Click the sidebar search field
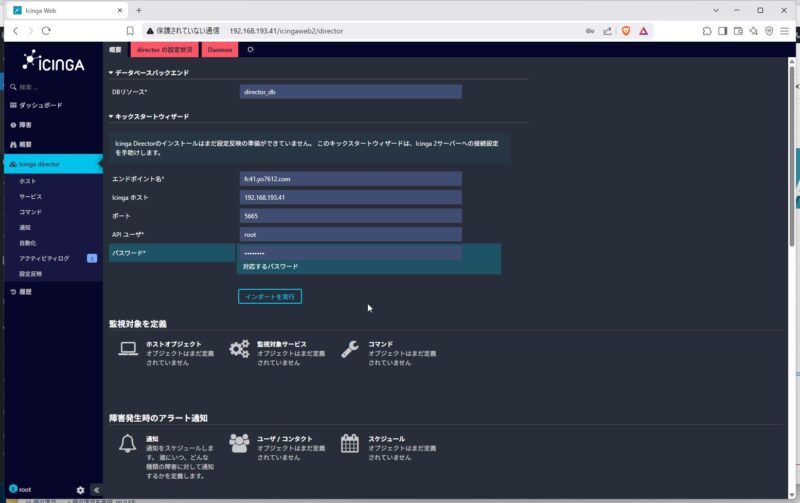The height and width of the screenshot is (503, 800). click(53, 87)
